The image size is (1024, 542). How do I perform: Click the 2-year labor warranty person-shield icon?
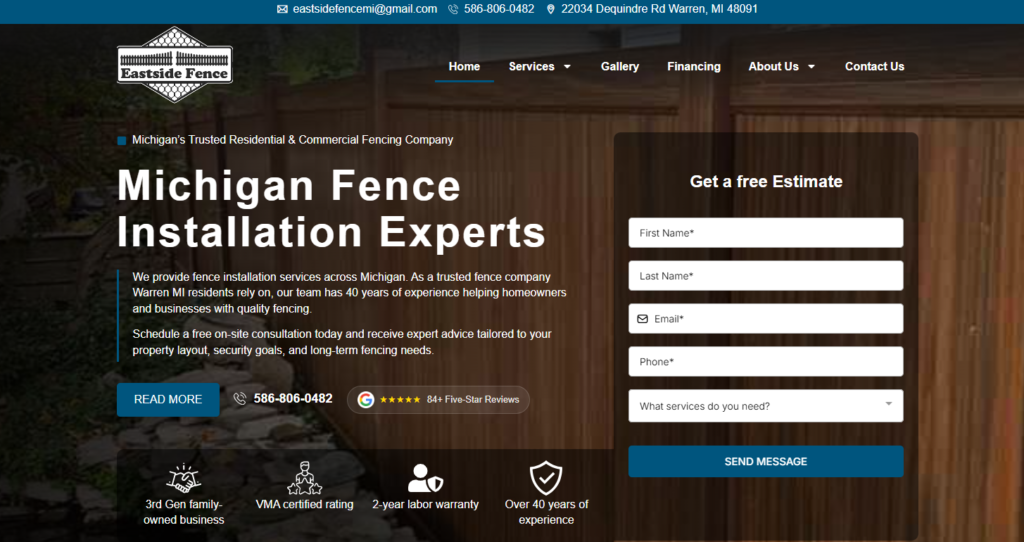425,478
